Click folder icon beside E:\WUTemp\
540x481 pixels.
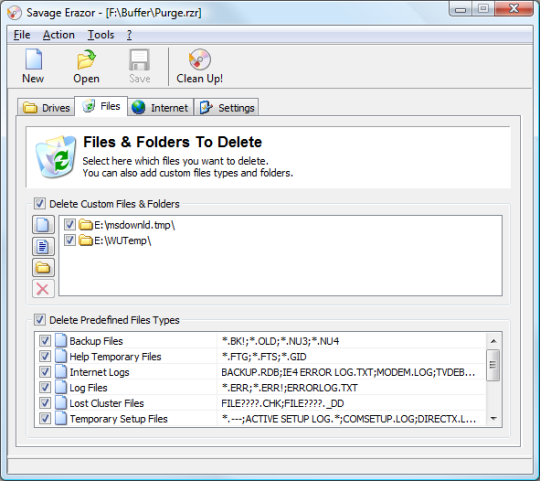86,240
